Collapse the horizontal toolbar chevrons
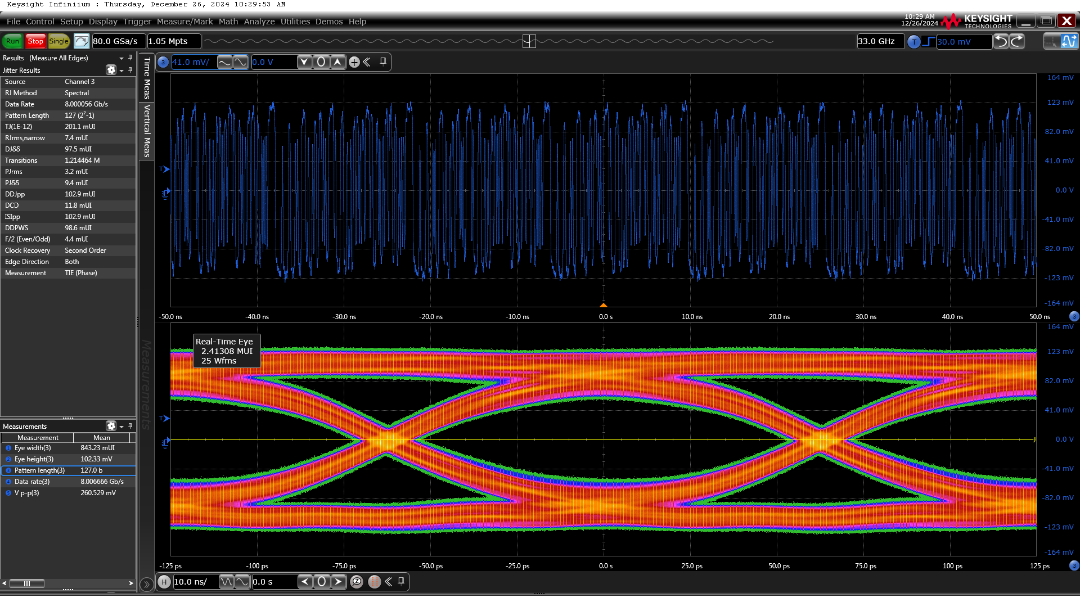 click(388, 582)
